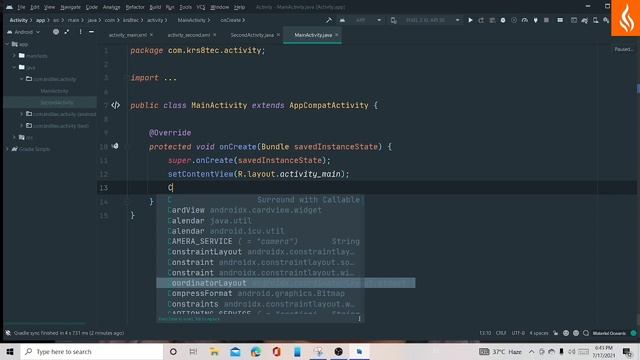Viewport: 640px width, 360px height.
Task: Click the MainActivity breadcrumb in navigation bar
Action: [191, 20]
